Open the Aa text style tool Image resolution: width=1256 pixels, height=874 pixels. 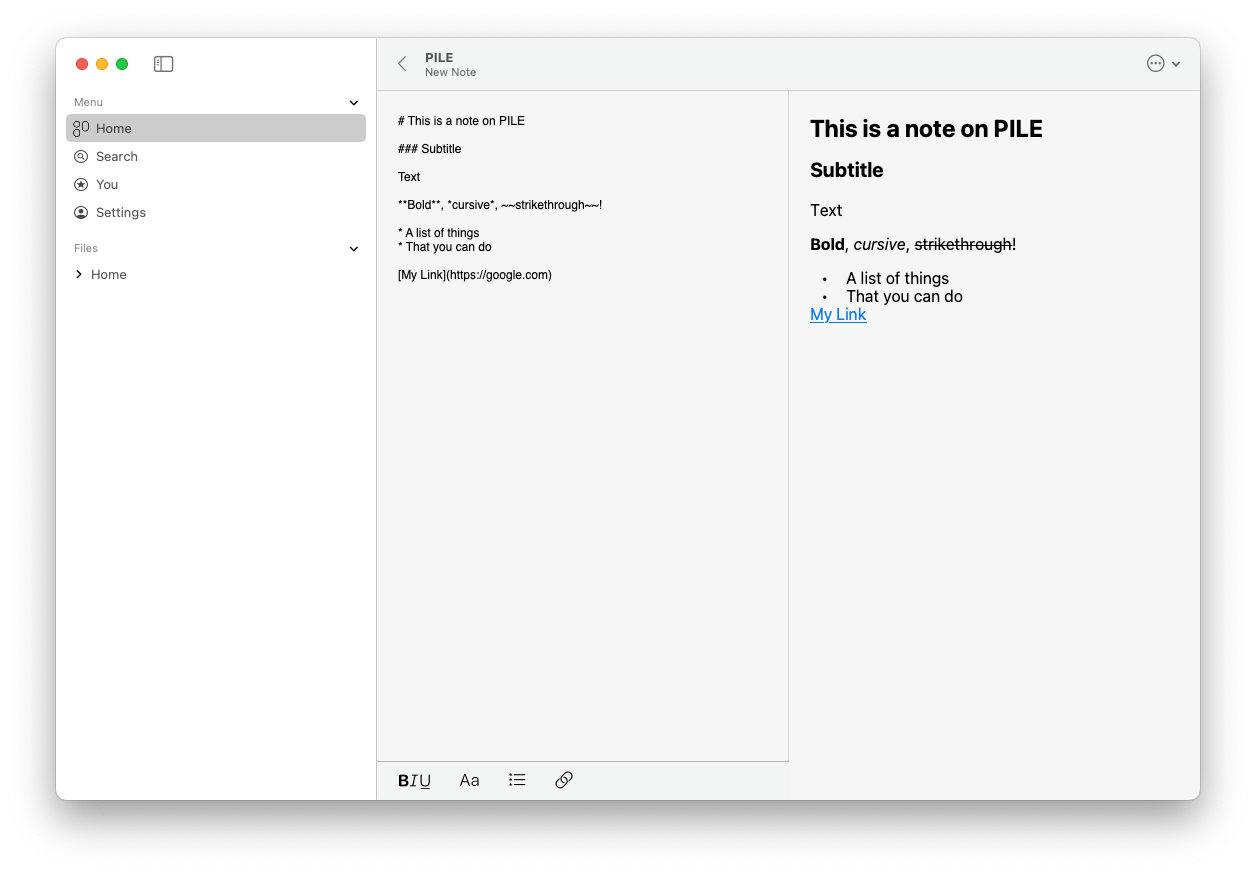click(x=469, y=781)
